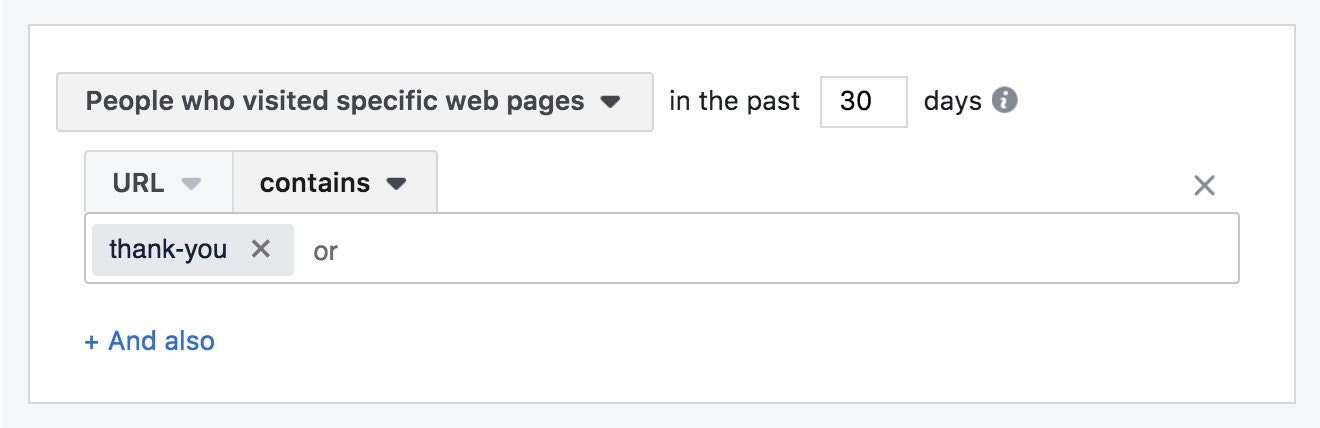Click the "days" label text

(x=952, y=102)
